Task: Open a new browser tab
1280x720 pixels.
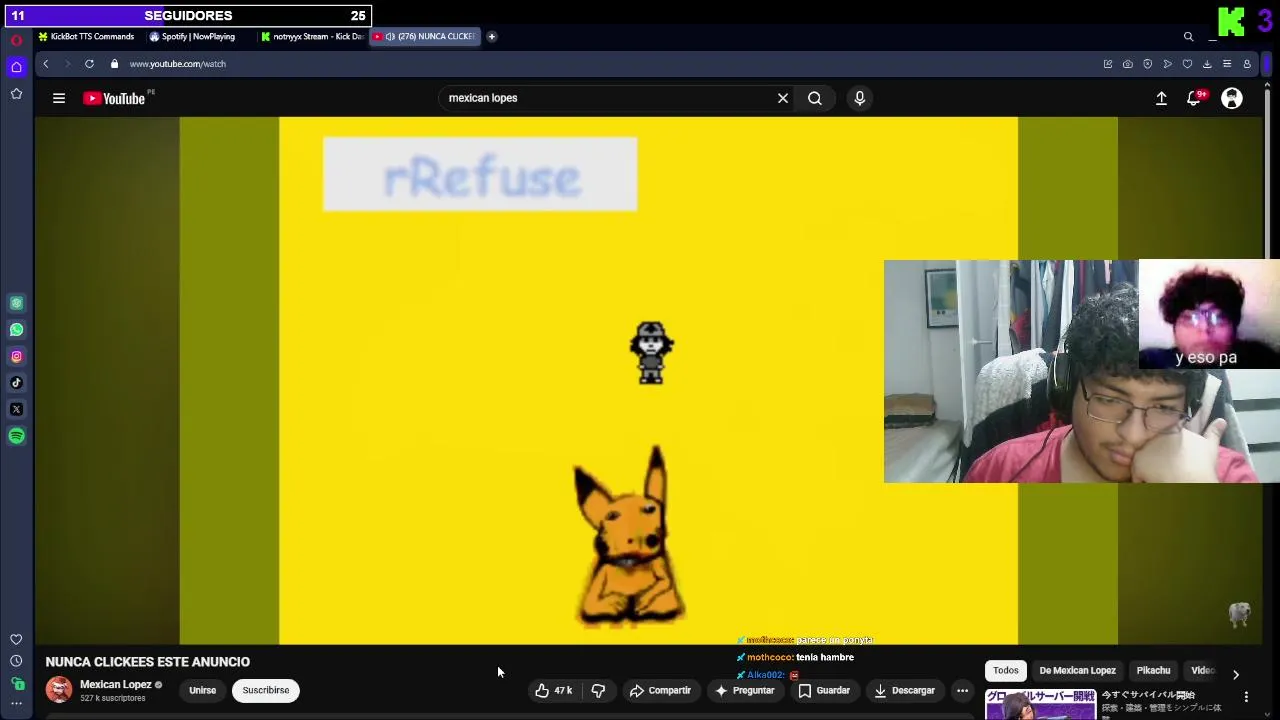Action: pos(491,37)
